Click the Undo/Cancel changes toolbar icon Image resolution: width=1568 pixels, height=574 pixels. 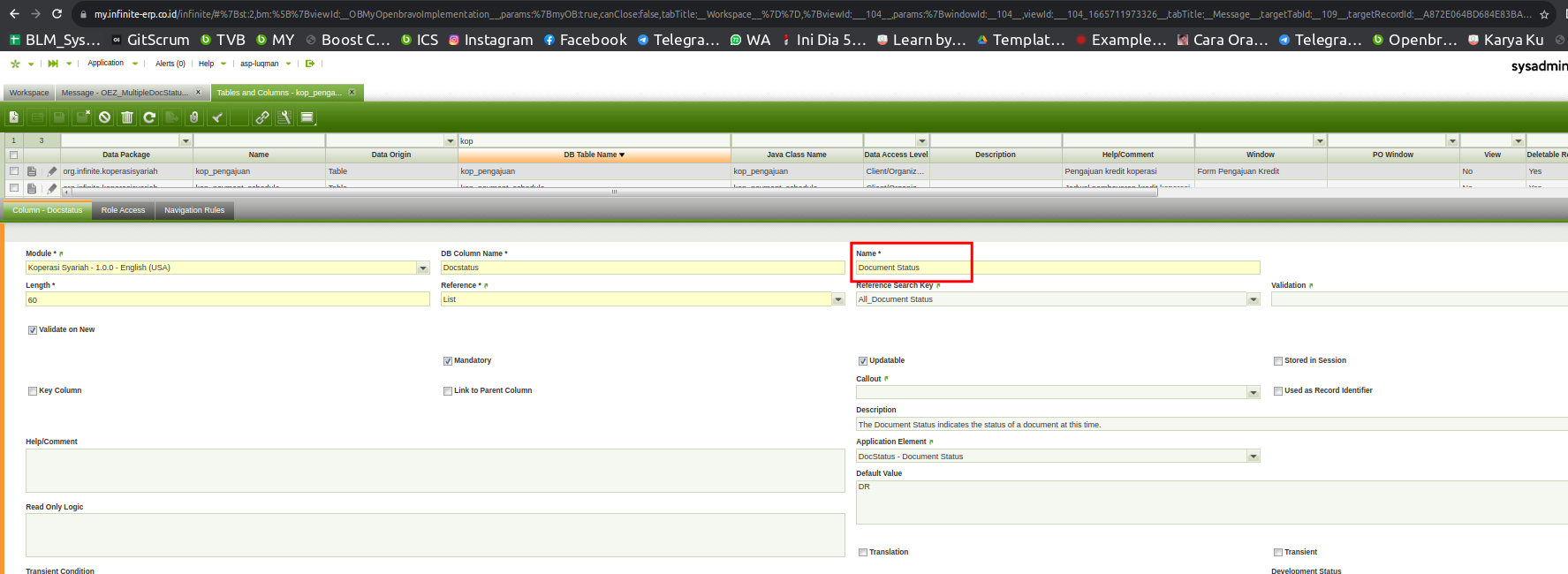click(105, 117)
